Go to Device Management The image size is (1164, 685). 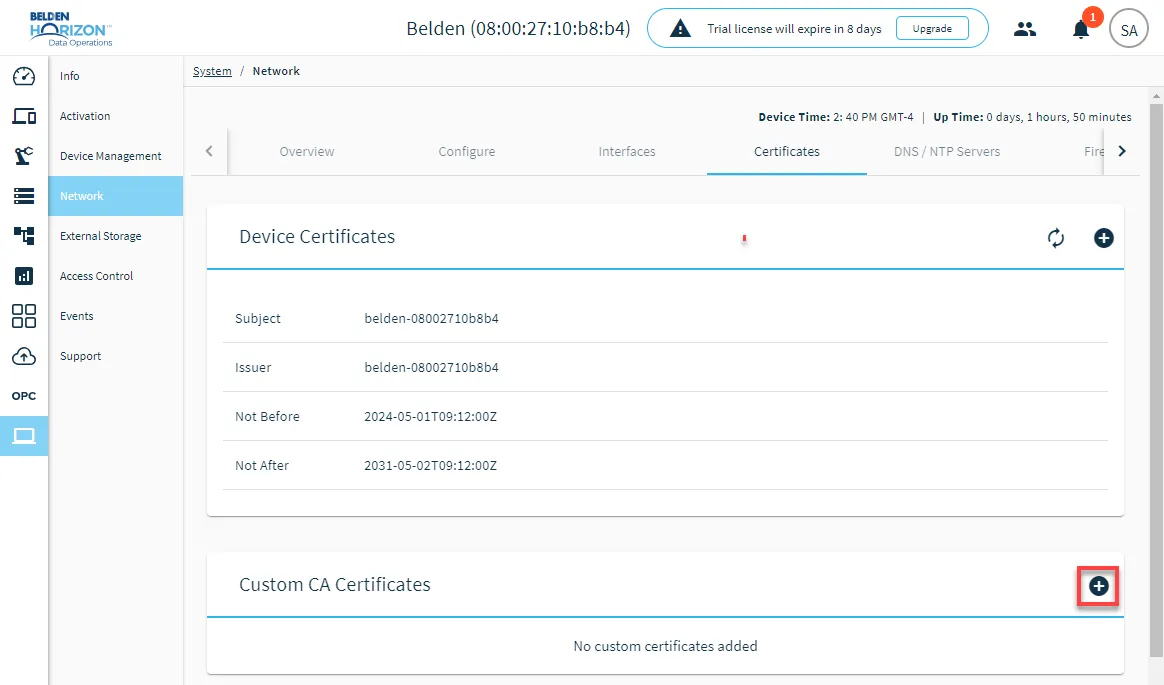116,156
